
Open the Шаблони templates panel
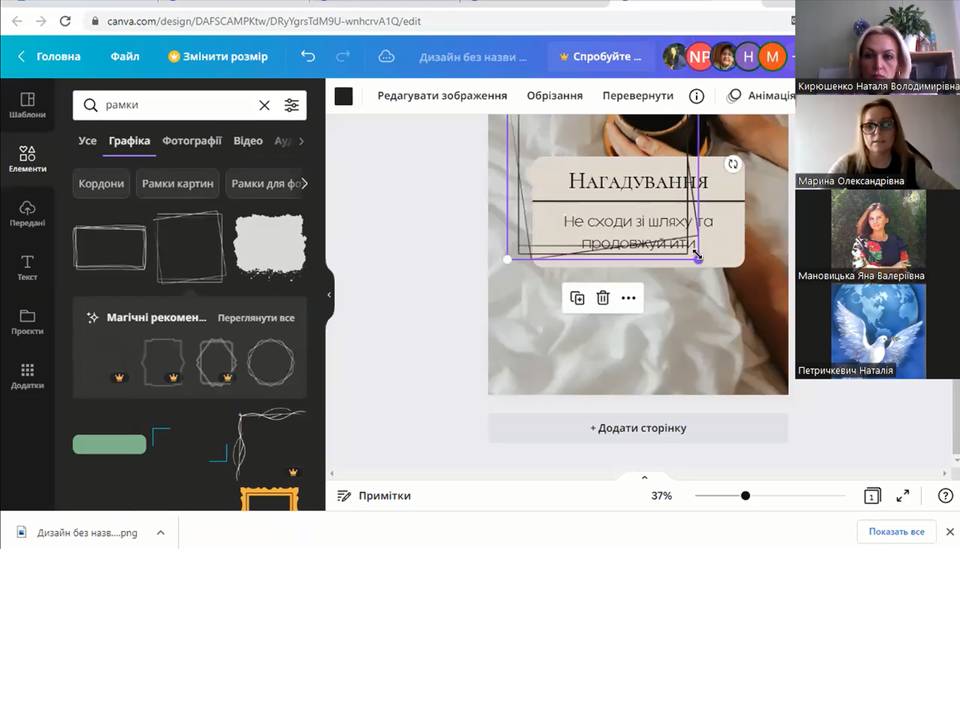coord(27,105)
